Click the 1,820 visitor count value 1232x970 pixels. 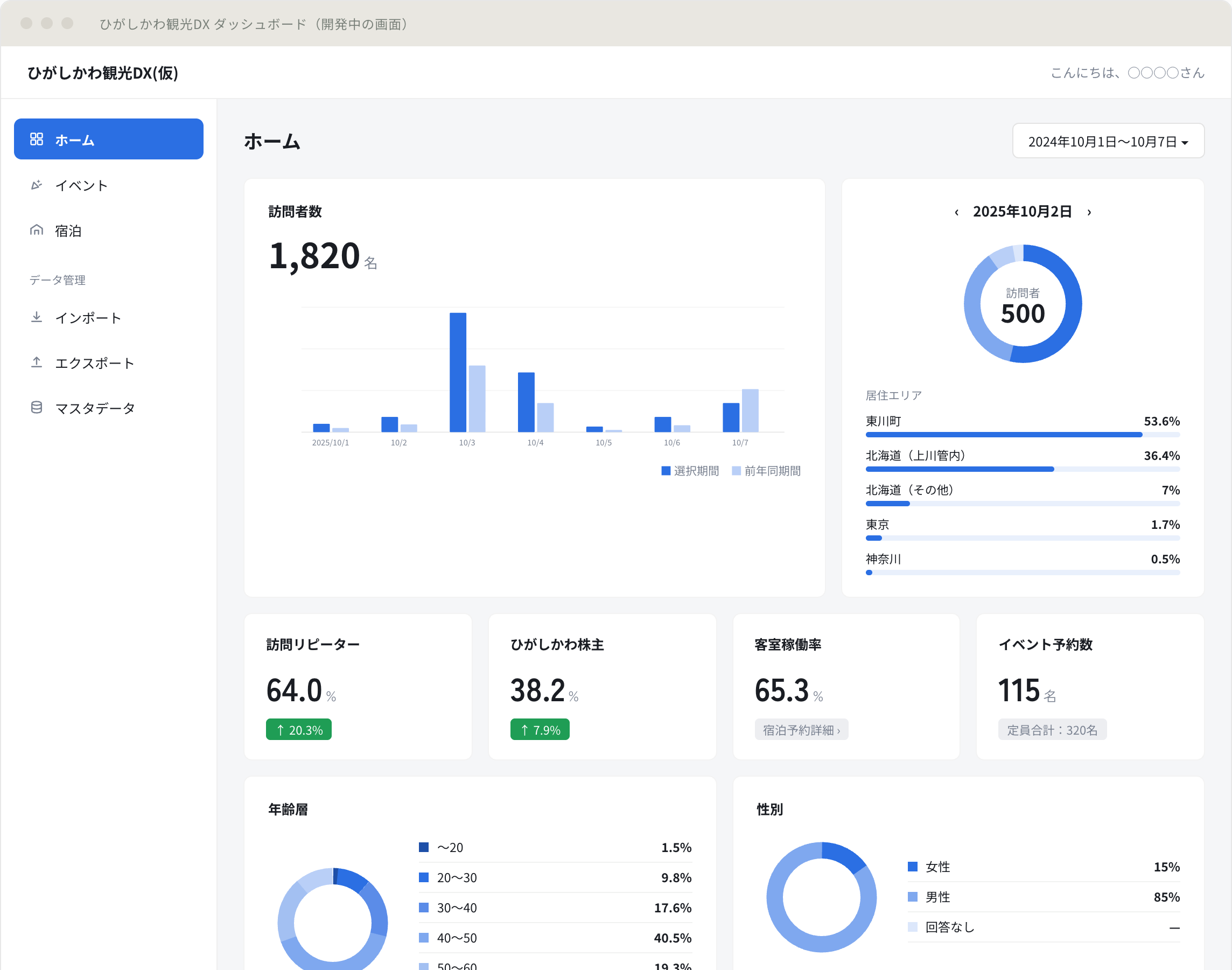click(x=314, y=256)
